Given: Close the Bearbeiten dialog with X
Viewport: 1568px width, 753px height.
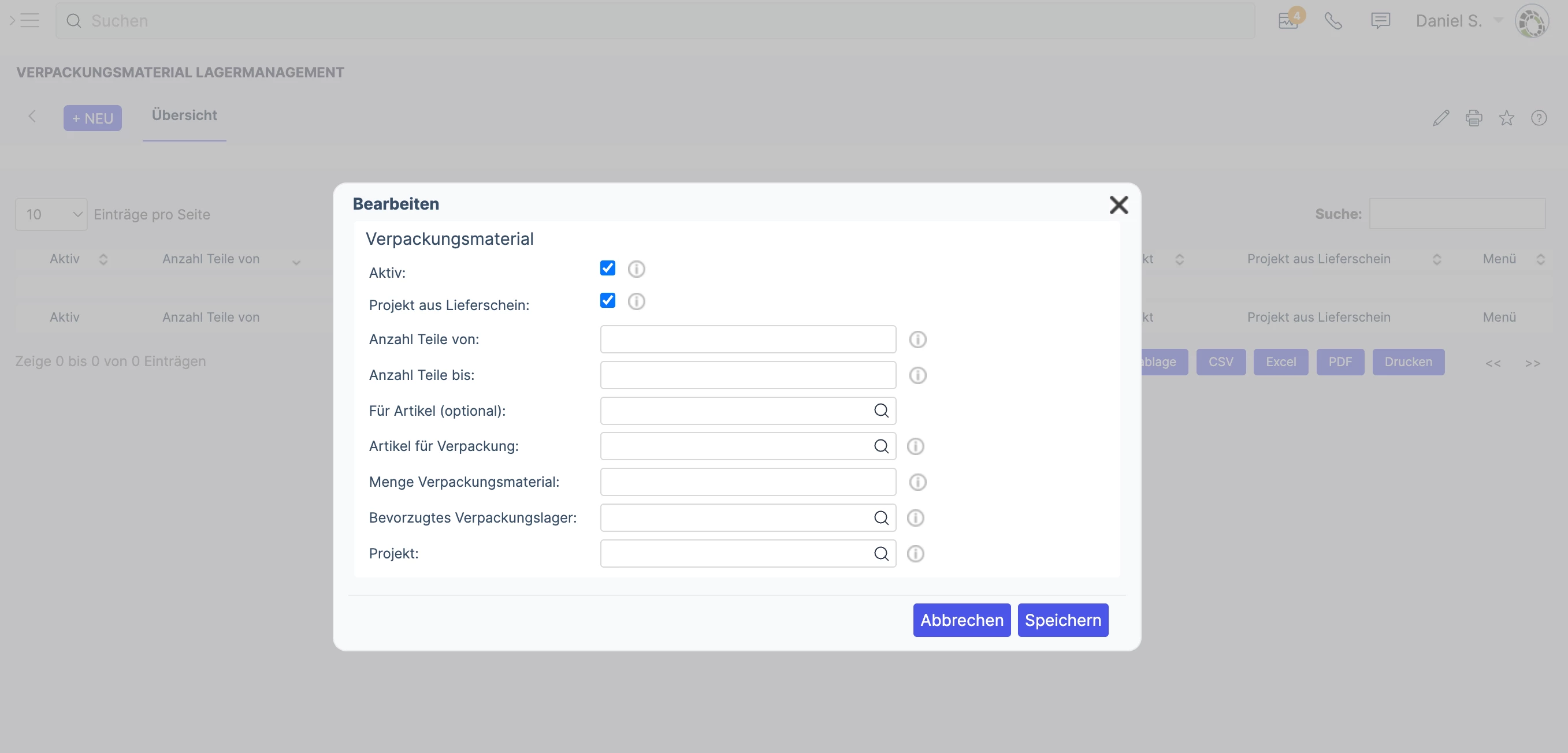Looking at the screenshot, I should (1118, 205).
